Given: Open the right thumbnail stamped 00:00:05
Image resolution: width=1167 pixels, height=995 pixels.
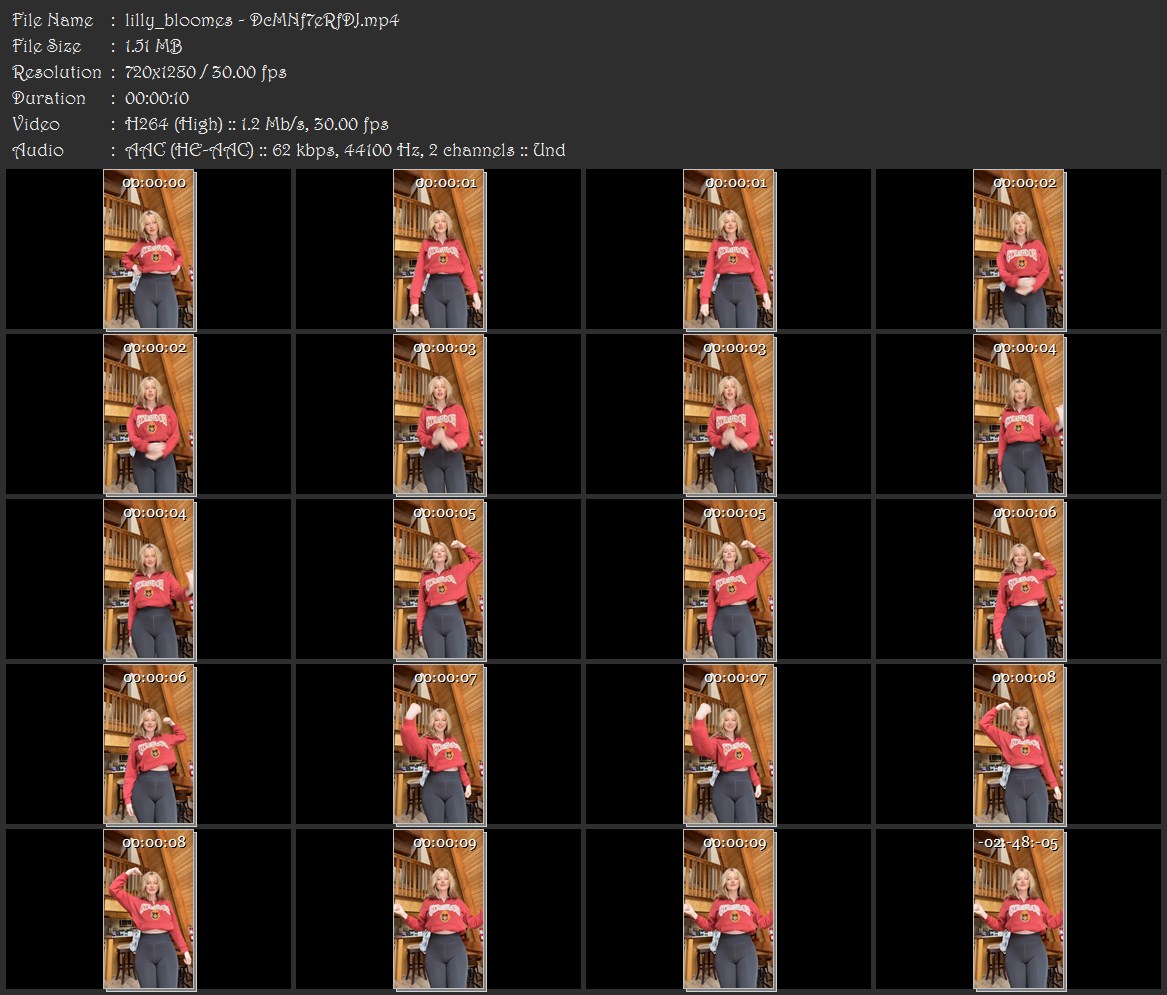Looking at the screenshot, I should [729, 580].
